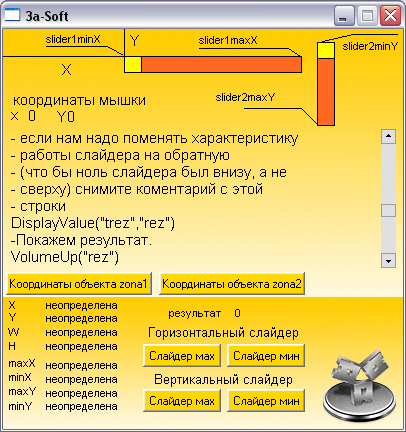Click the text scrollbar up arrow
Viewport: 406px width, 432px height.
point(388,136)
